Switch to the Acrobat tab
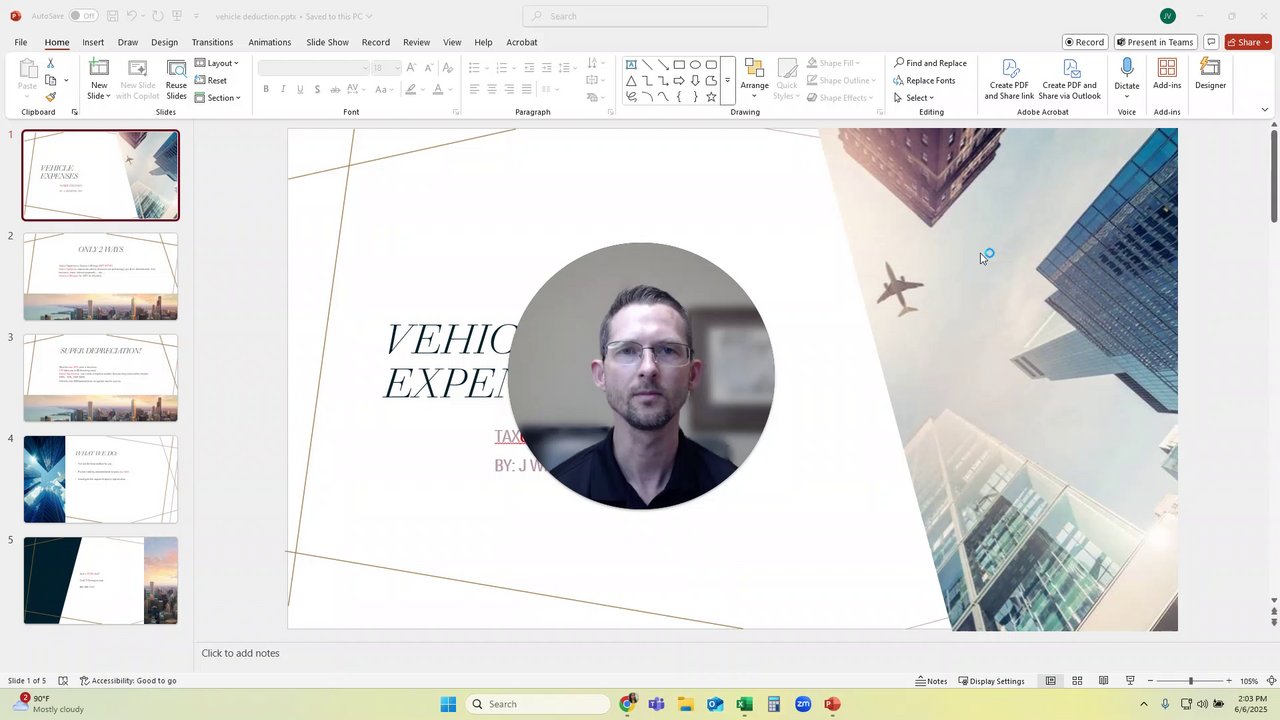1280x720 pixels. [522, 42]
